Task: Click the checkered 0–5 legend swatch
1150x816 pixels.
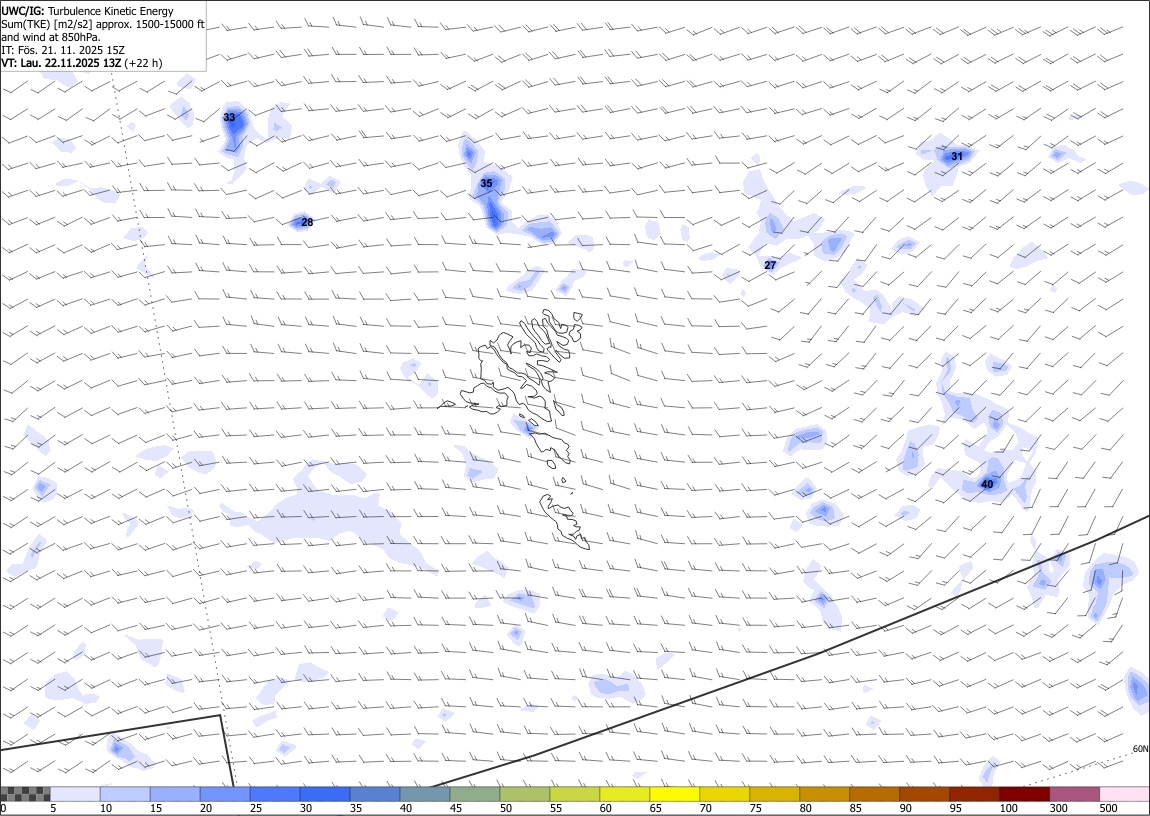Action: click(x=25, y=794)
